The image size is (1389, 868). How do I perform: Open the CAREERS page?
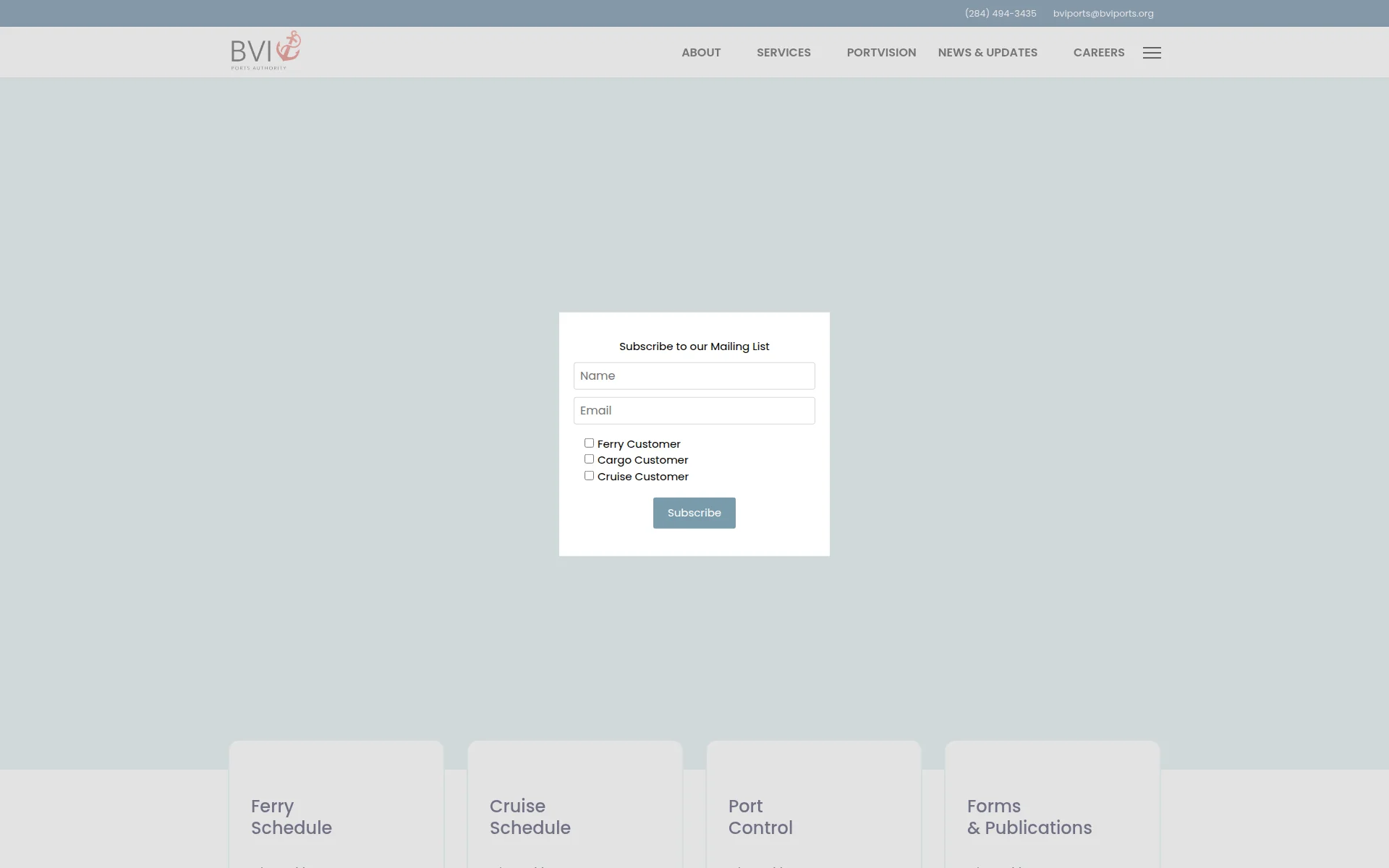coord(1098,53)
